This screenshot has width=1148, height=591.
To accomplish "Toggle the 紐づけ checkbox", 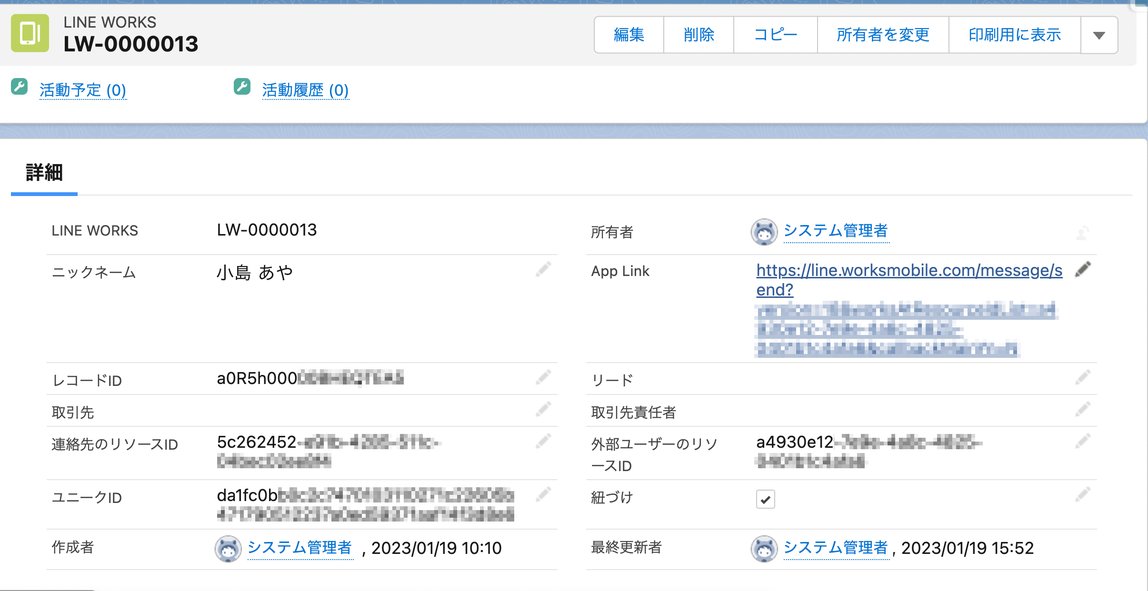I will [x=765, y=499].
